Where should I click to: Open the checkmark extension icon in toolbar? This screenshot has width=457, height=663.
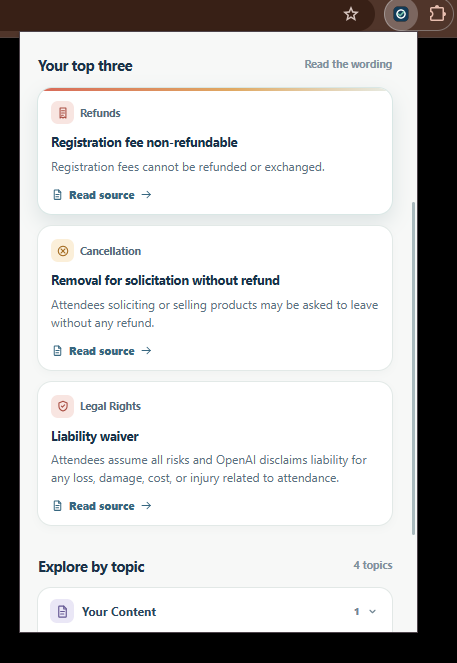pos(401,14)
